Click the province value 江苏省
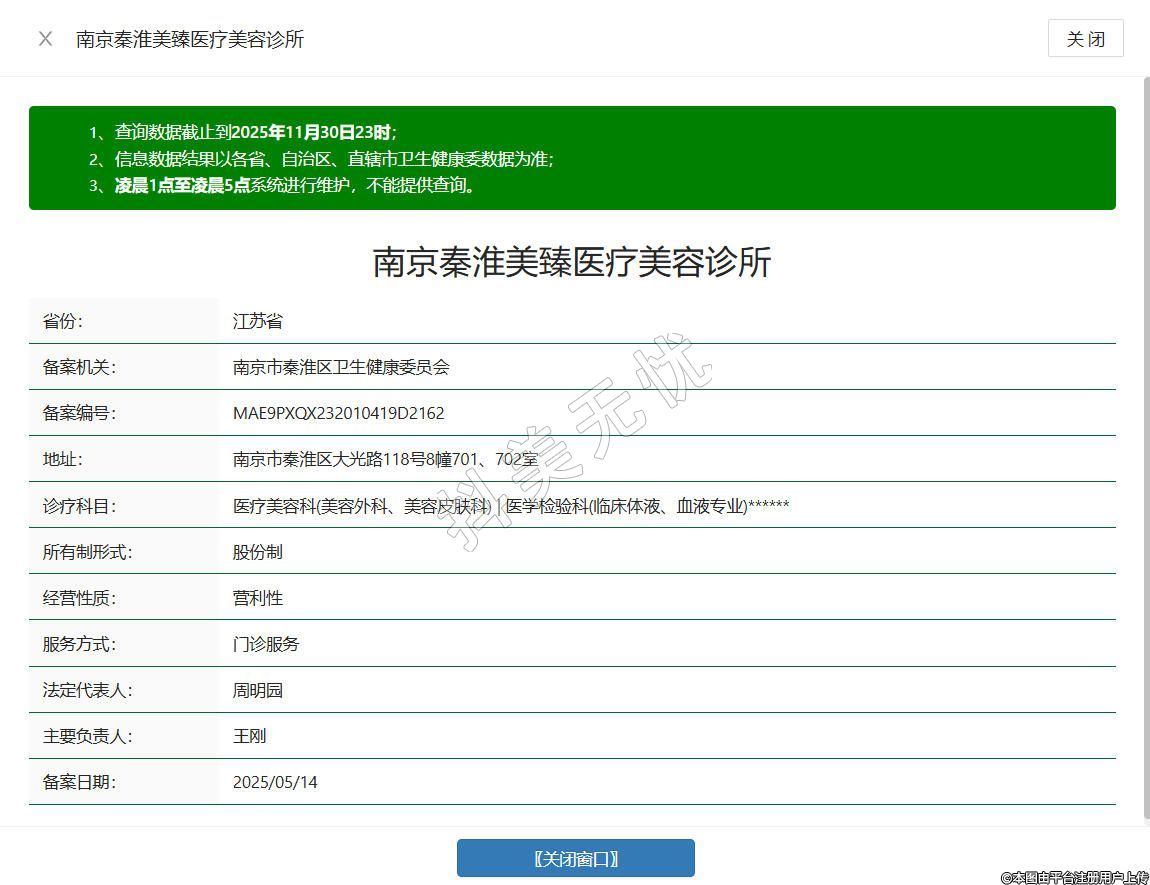The width and height of the screenshot is (1150, 885). tap(258, 321)
